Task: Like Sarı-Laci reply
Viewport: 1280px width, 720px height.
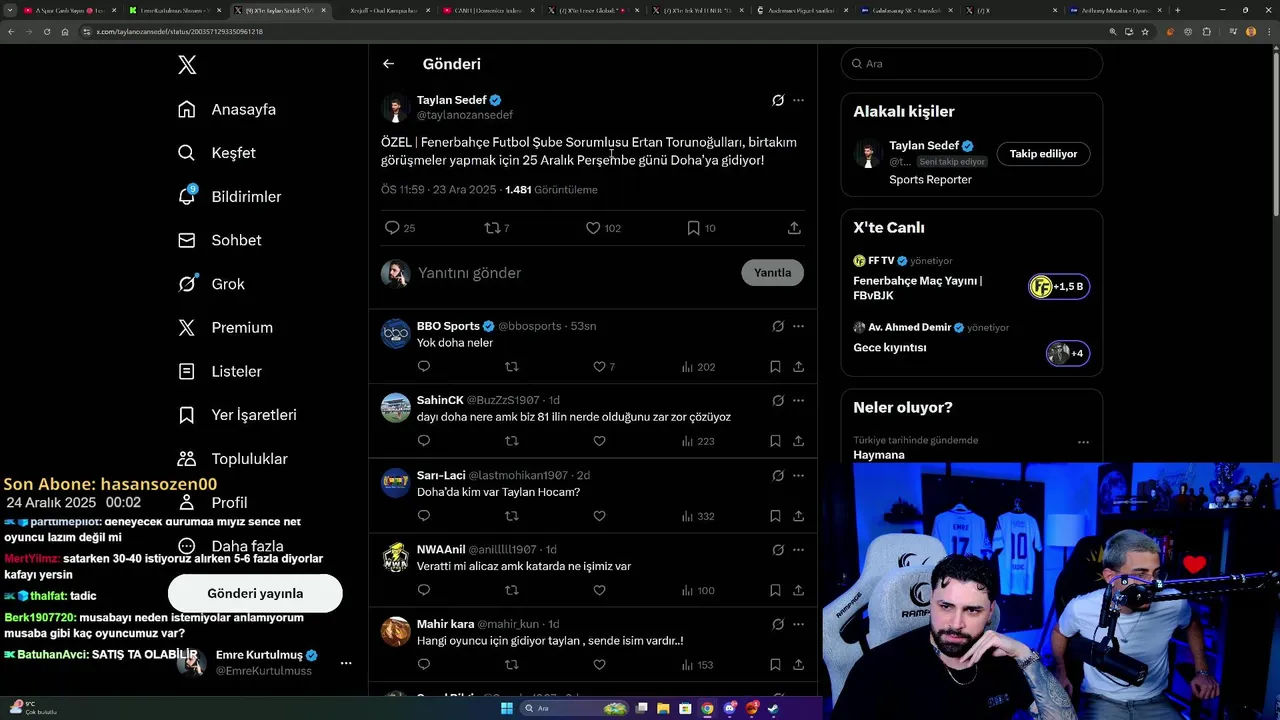Action: pos(599,516)
